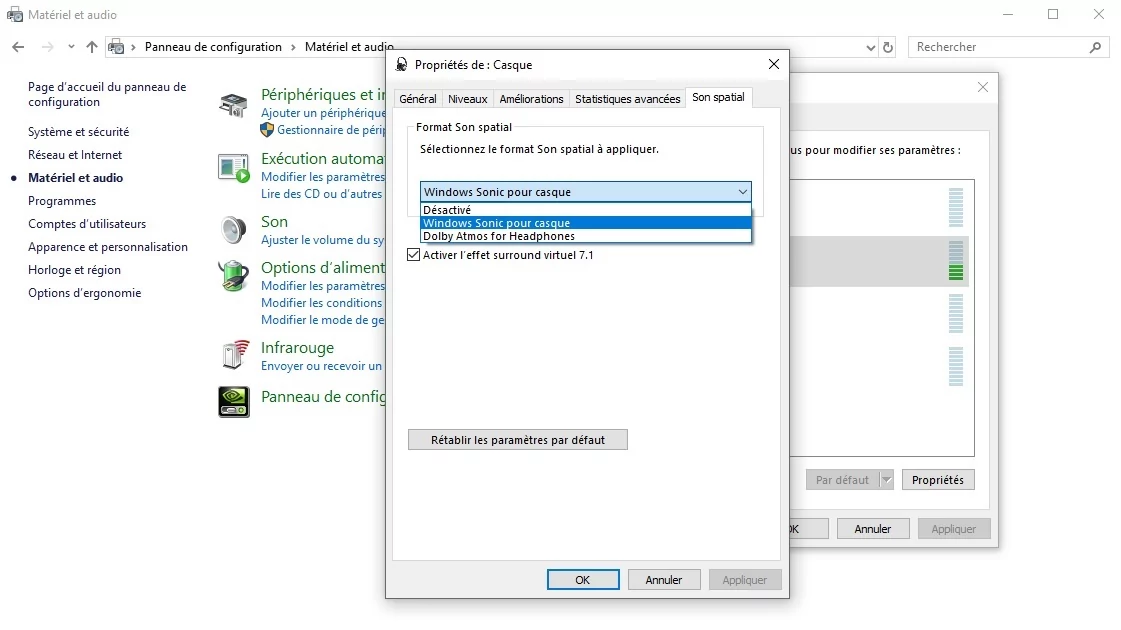The height and width of the screenshot is (630, 1121).
Task: Open Programmes category
Action: pyautogui.click(x=62, y=201)
